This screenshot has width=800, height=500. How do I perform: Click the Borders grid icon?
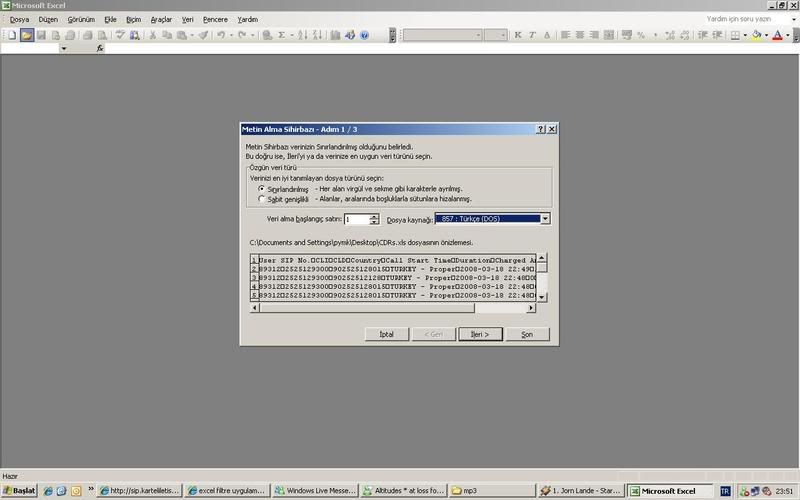(735, 35)
